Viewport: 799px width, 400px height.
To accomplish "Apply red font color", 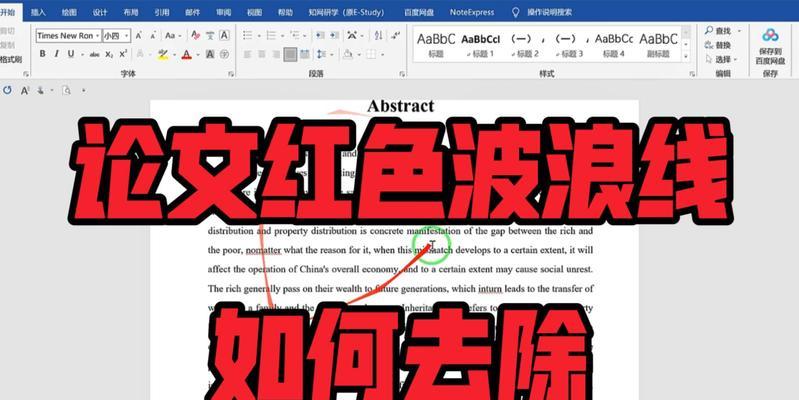I will pyautogui.click(x=187, y=54).
